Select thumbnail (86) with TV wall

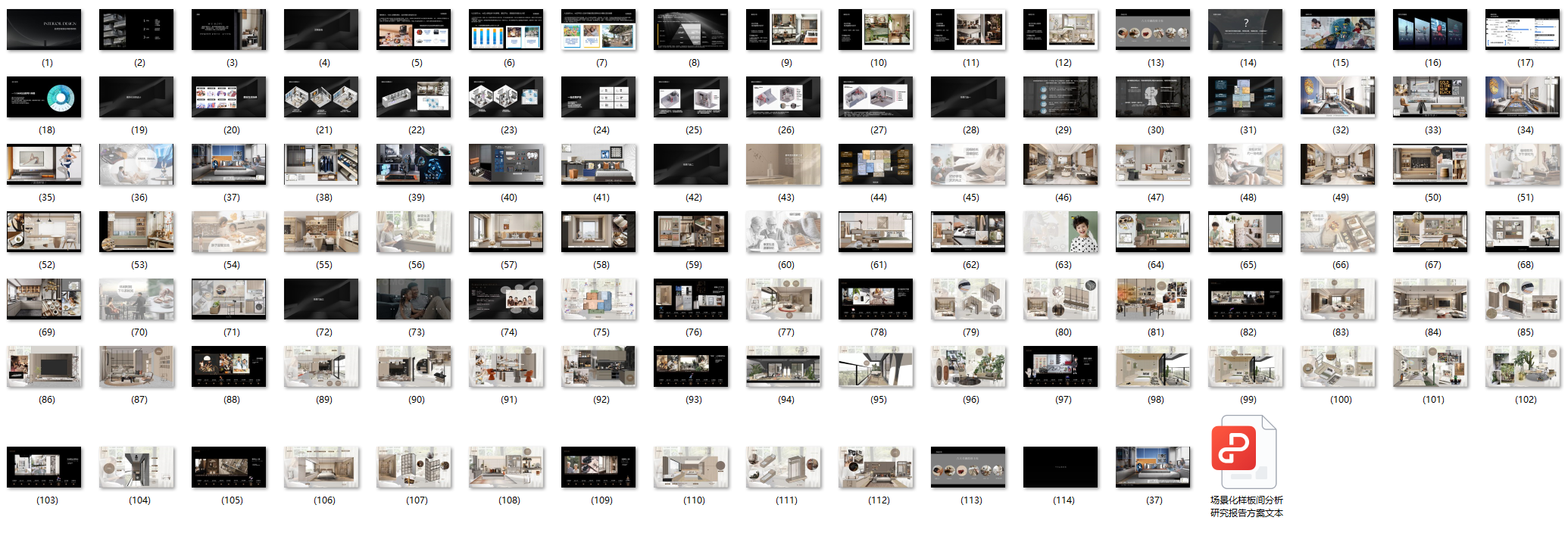click(44, 366)
